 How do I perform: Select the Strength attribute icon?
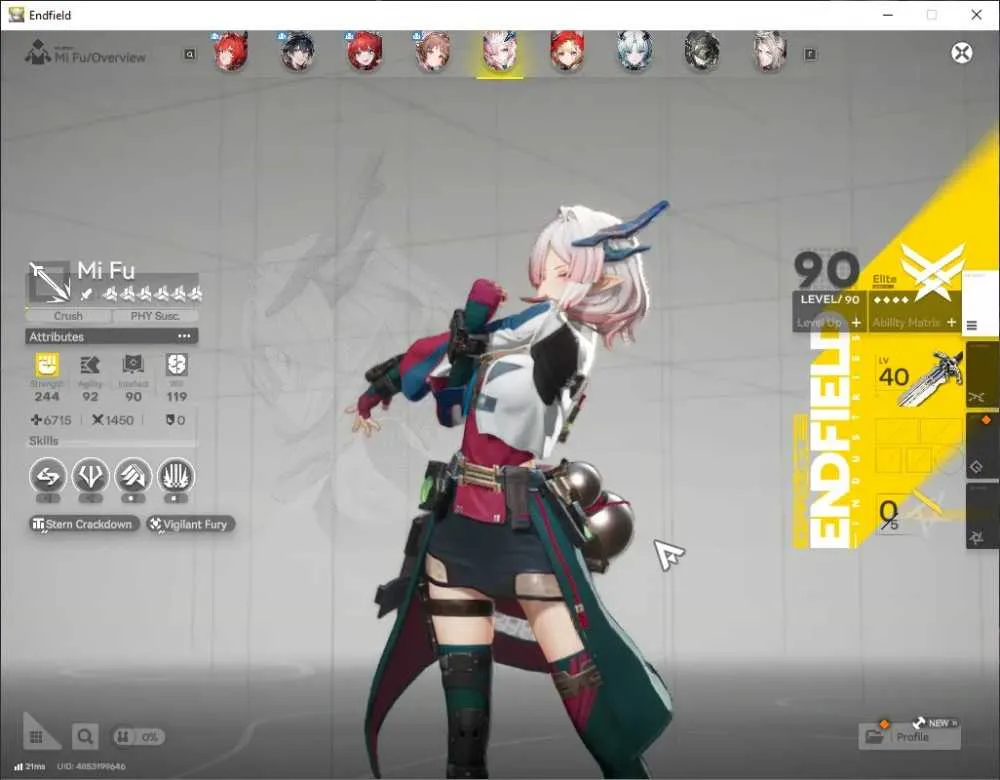[x=47, y=365]
